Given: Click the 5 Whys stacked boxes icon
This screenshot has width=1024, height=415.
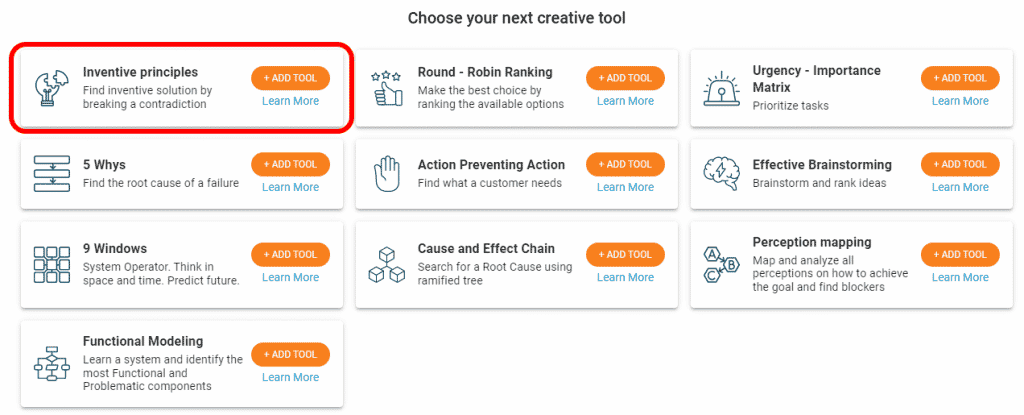Looking at the screenshot, I should point(52,174).
